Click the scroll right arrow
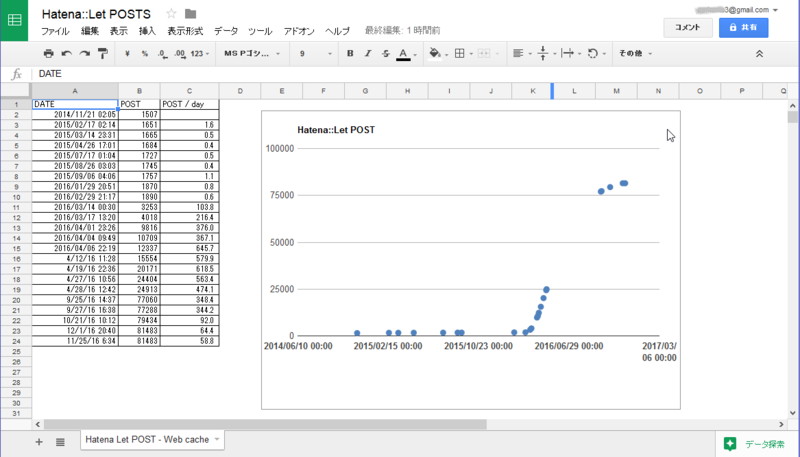The height and width of the screenshot is (457, 800). (781, 424)
